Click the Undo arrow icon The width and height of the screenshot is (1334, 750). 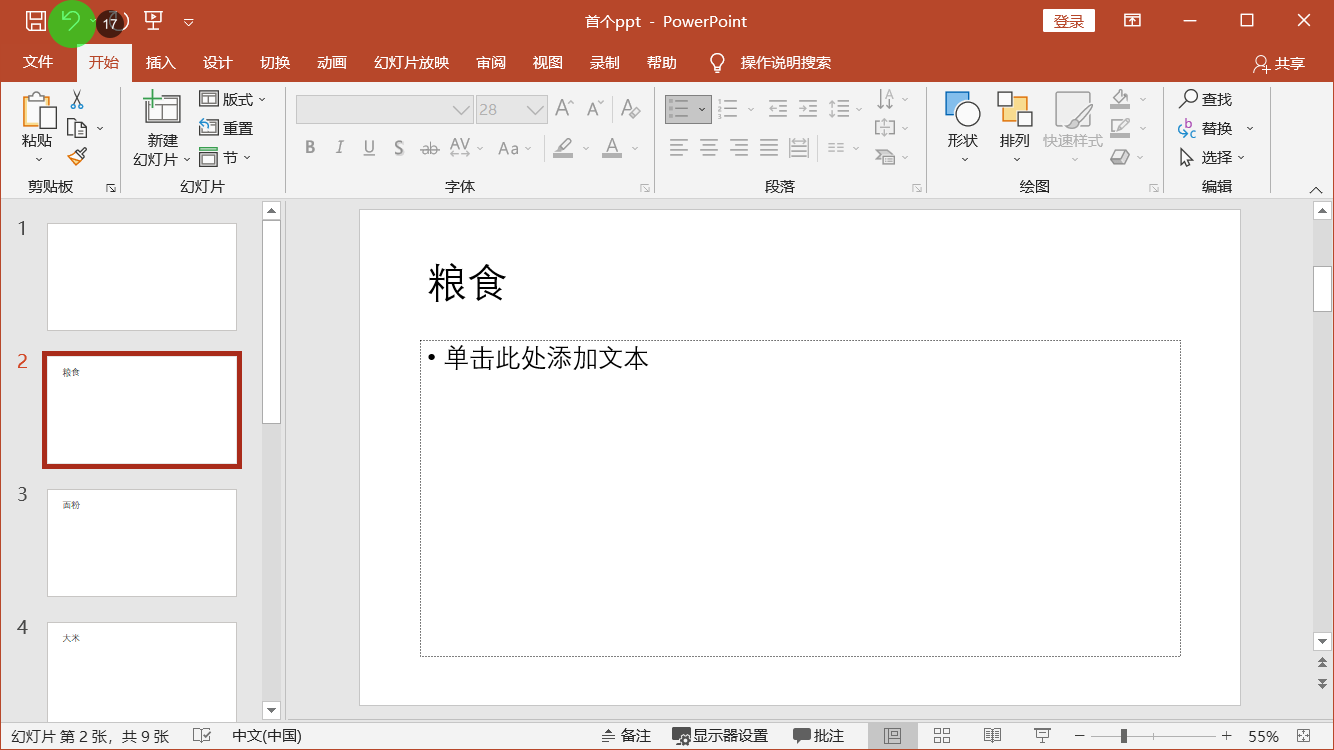pos(71,21)
